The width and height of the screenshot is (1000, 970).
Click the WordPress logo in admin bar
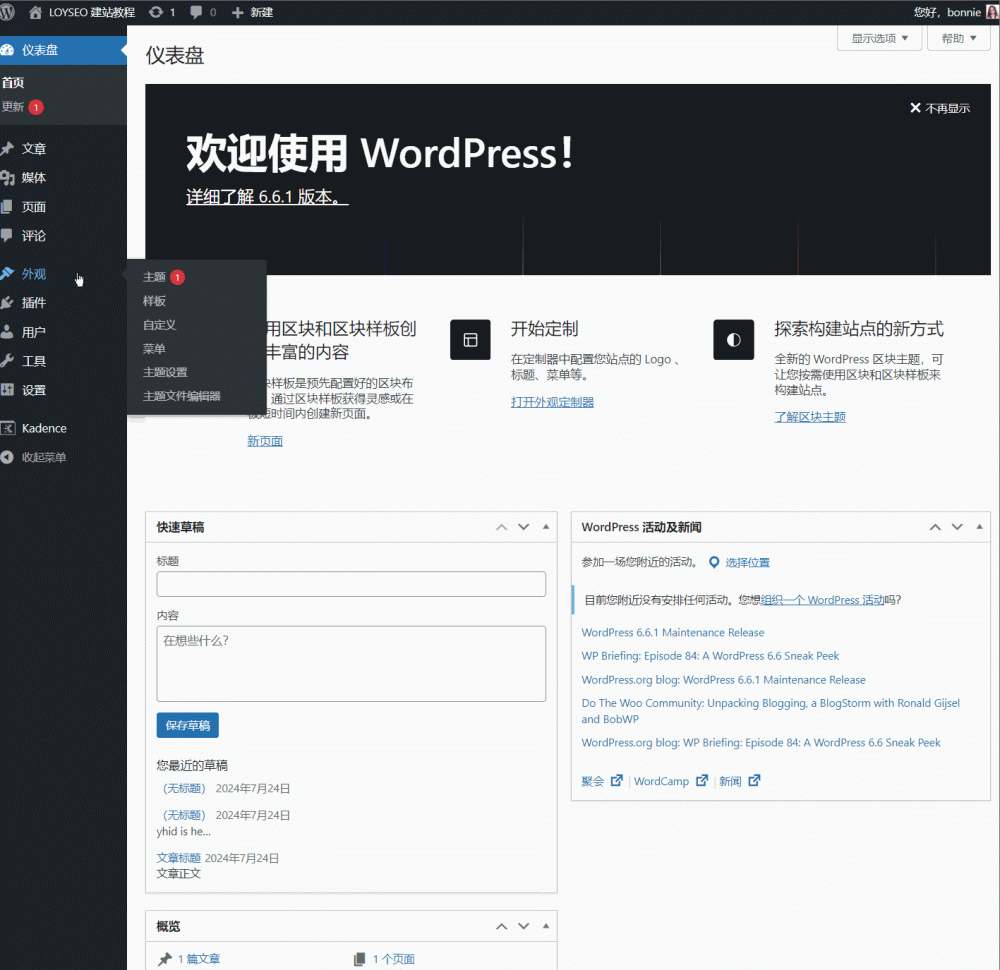point(7,12)
